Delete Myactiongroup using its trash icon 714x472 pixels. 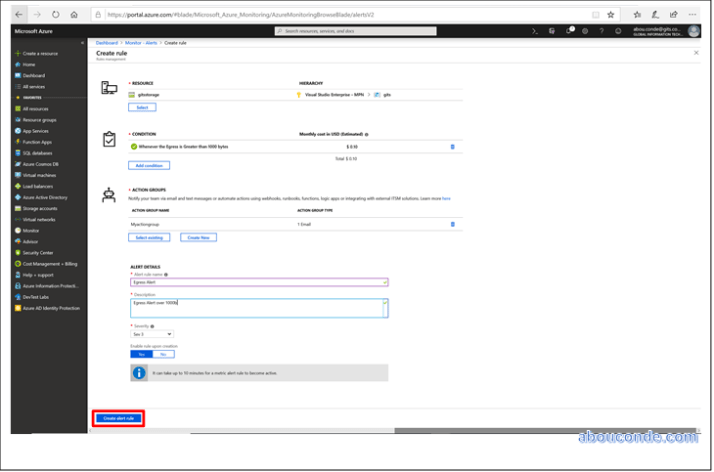(452, 224)
